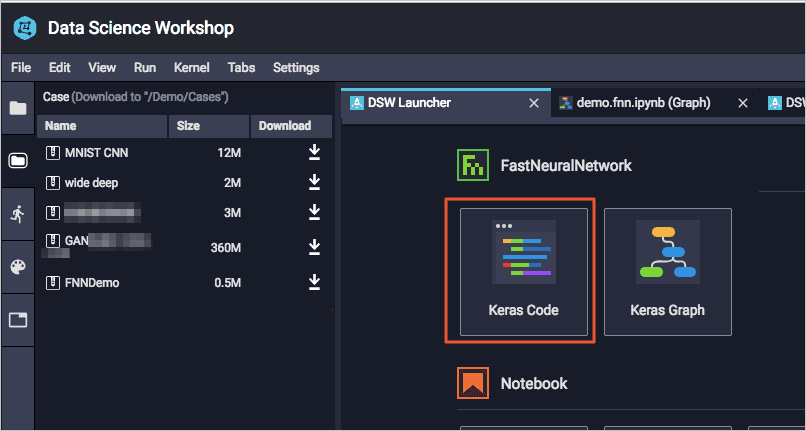Open the File menu
Screen dimensions: 806x431
[x=21, y=67]
